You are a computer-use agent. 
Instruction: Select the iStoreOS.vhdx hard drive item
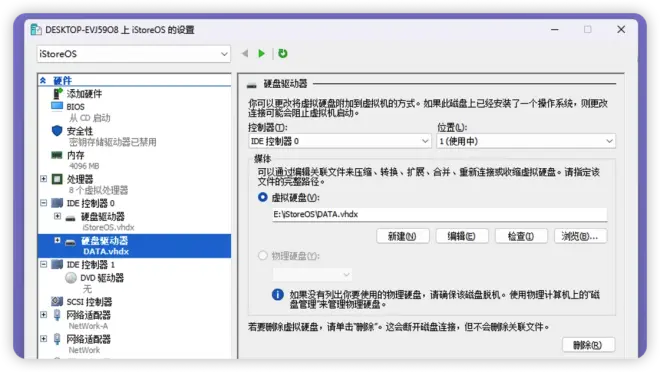click(x=103, y=221)
